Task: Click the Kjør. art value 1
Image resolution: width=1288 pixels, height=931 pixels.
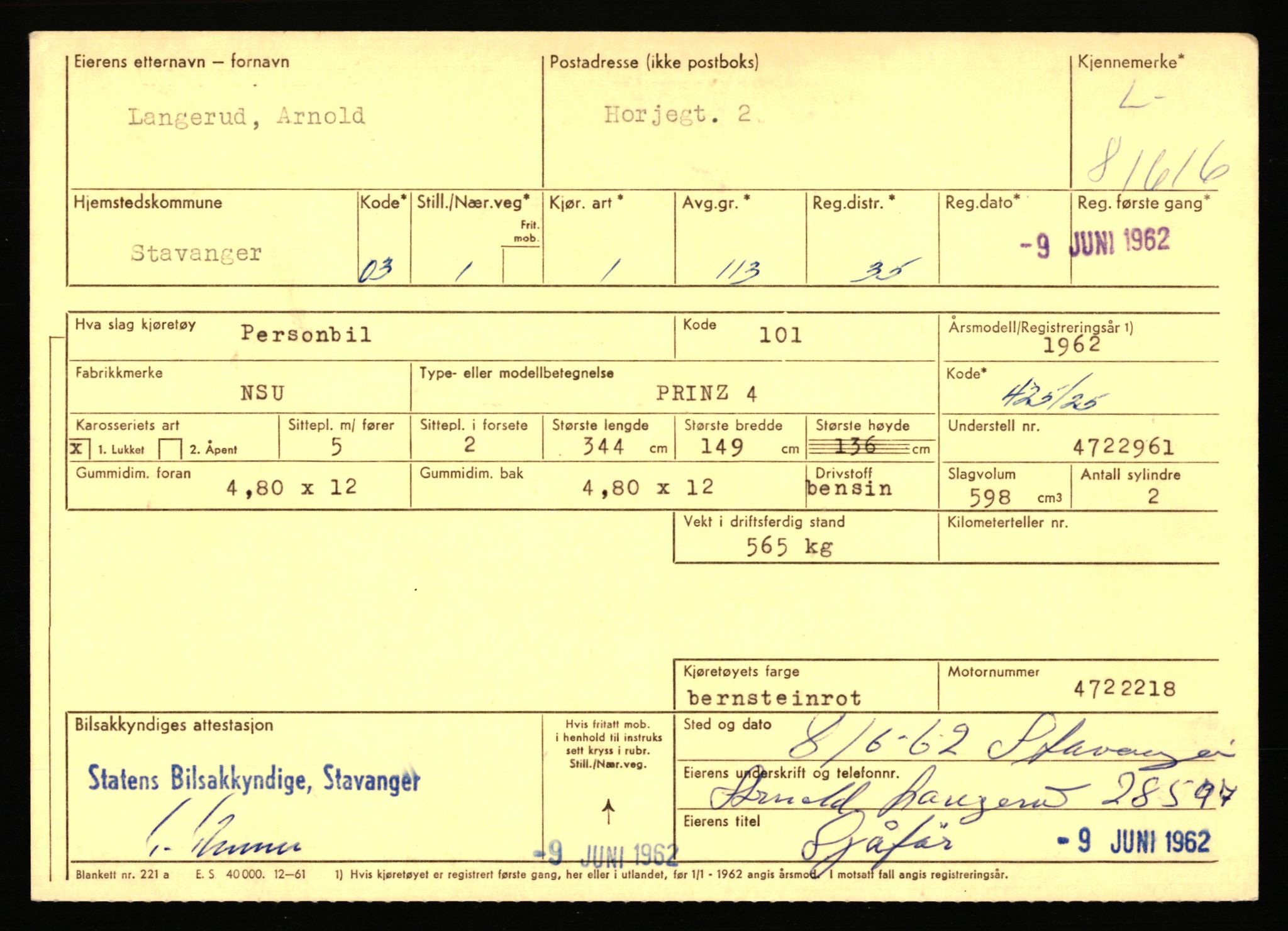Action: [x=608, y=271]
